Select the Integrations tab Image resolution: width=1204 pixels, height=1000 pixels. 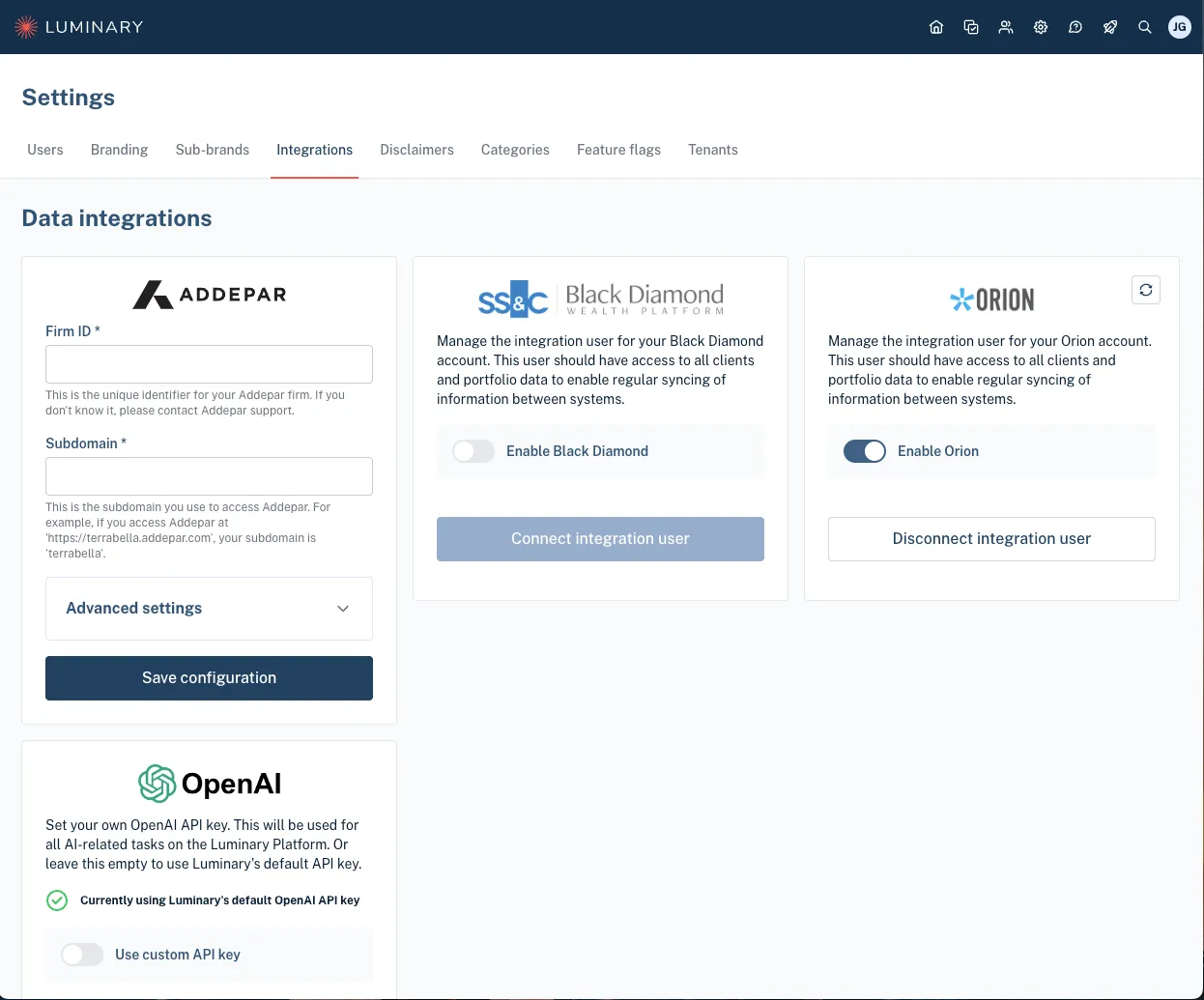point(315,150)
